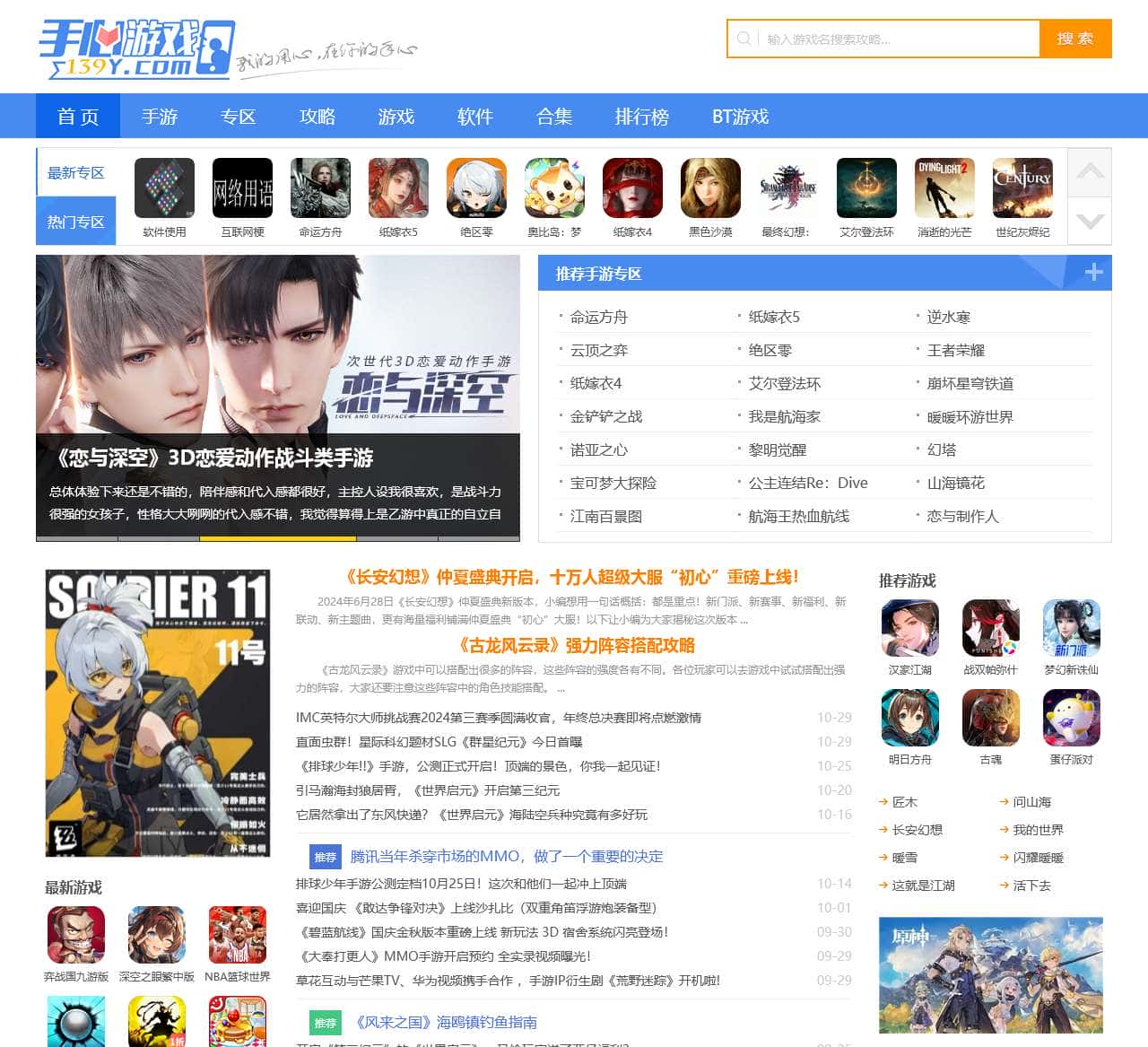Image resolution: width=1148 pixels, height=1047 pixels.
Task: Open the 专区 nav menu
Action: point(239,117)
